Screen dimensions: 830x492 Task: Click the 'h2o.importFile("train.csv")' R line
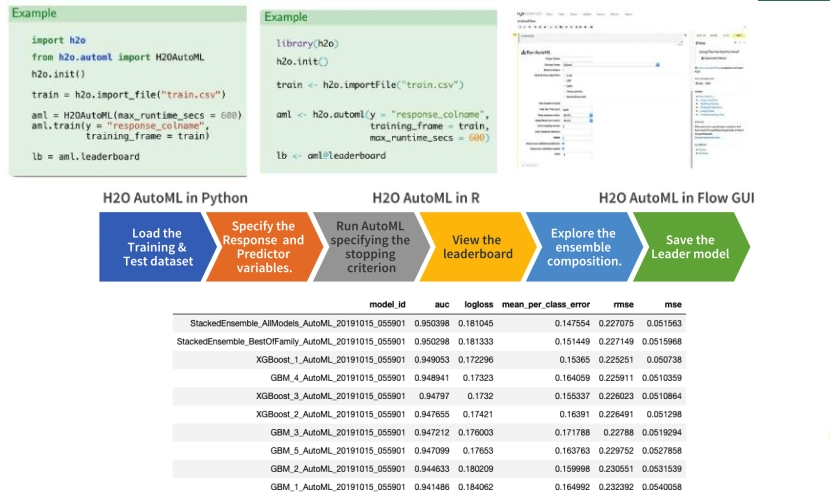coord(370,85)
